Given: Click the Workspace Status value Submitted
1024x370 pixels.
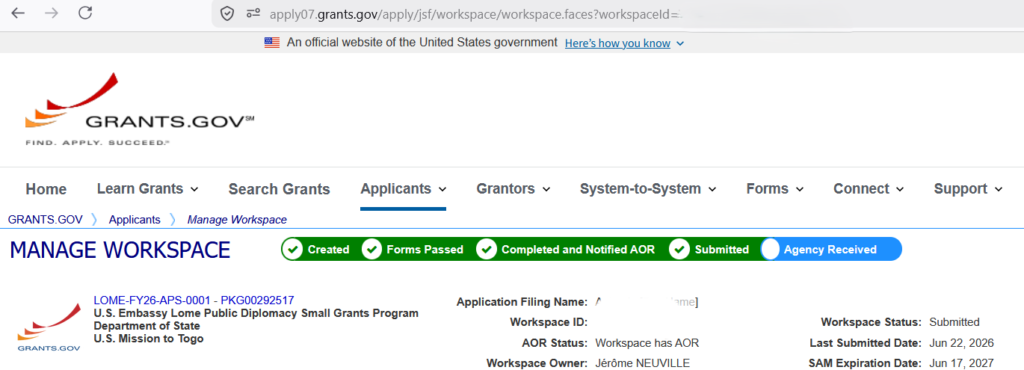Looking at the screenshot, I should [954, 322].
